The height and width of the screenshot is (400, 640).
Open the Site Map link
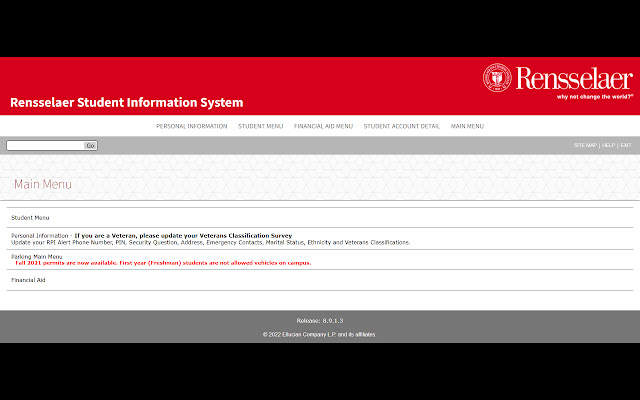click(585, 145)
